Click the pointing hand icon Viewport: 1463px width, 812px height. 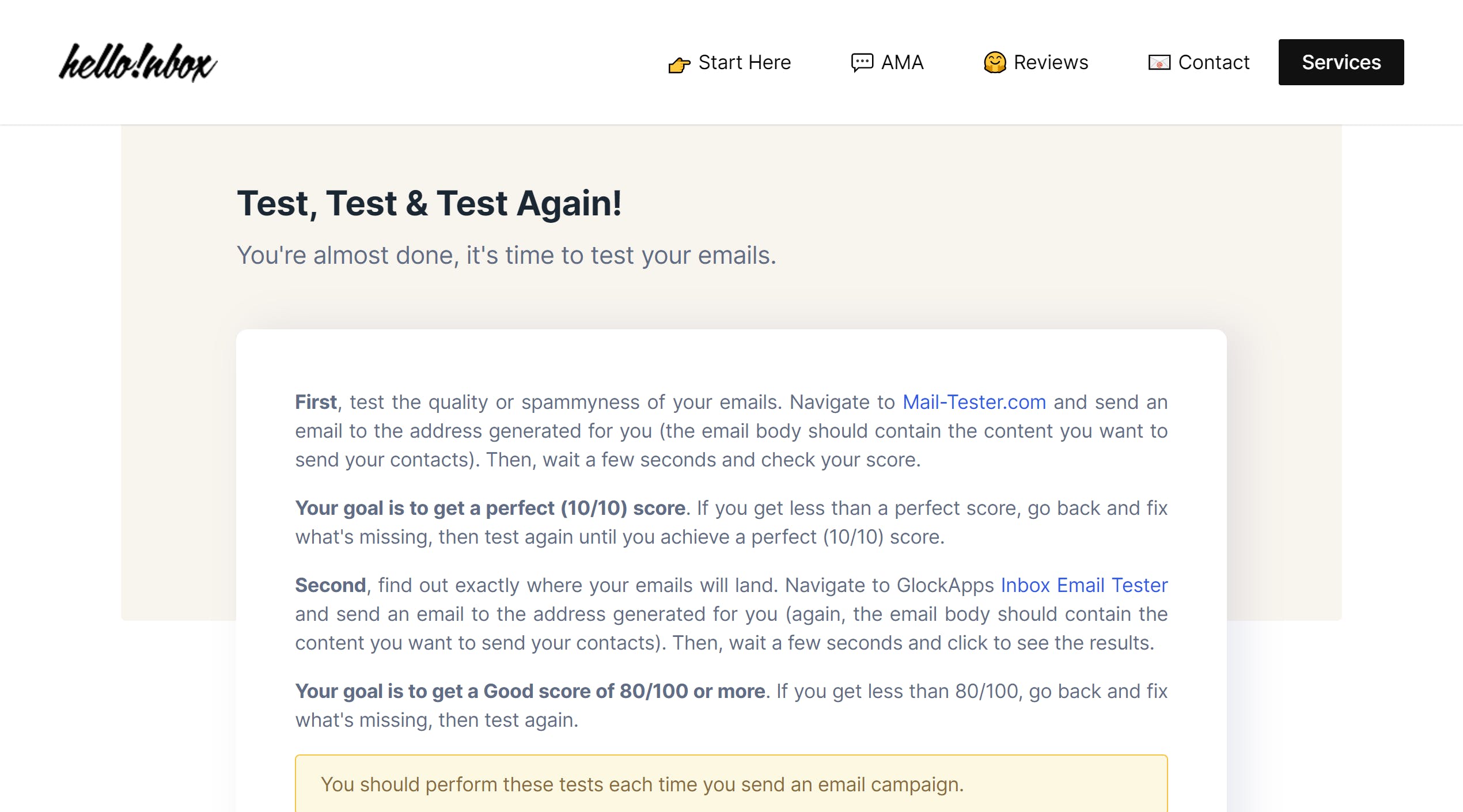679,64
